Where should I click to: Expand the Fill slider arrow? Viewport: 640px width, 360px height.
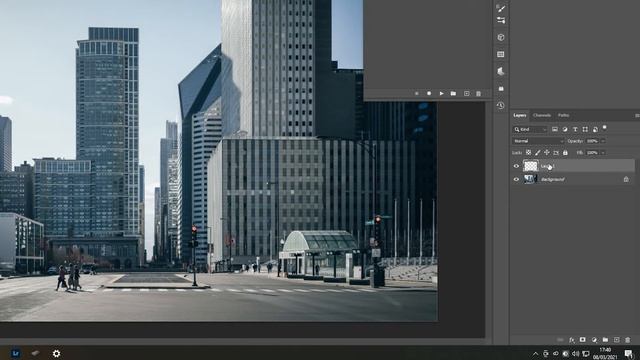[603, 152]
